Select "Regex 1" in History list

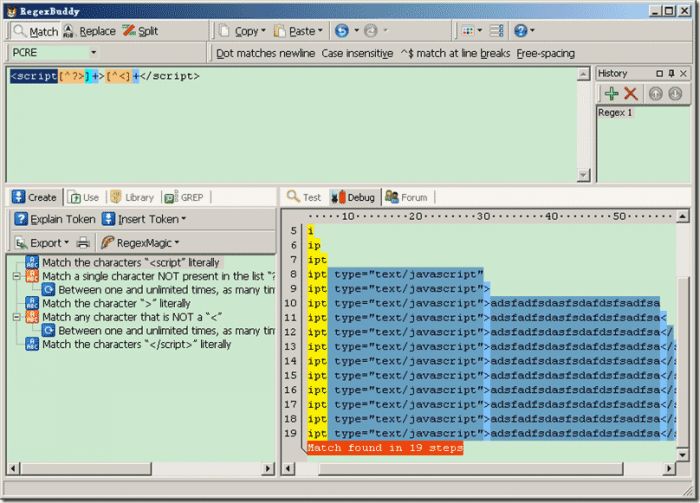tap(619, 112)
